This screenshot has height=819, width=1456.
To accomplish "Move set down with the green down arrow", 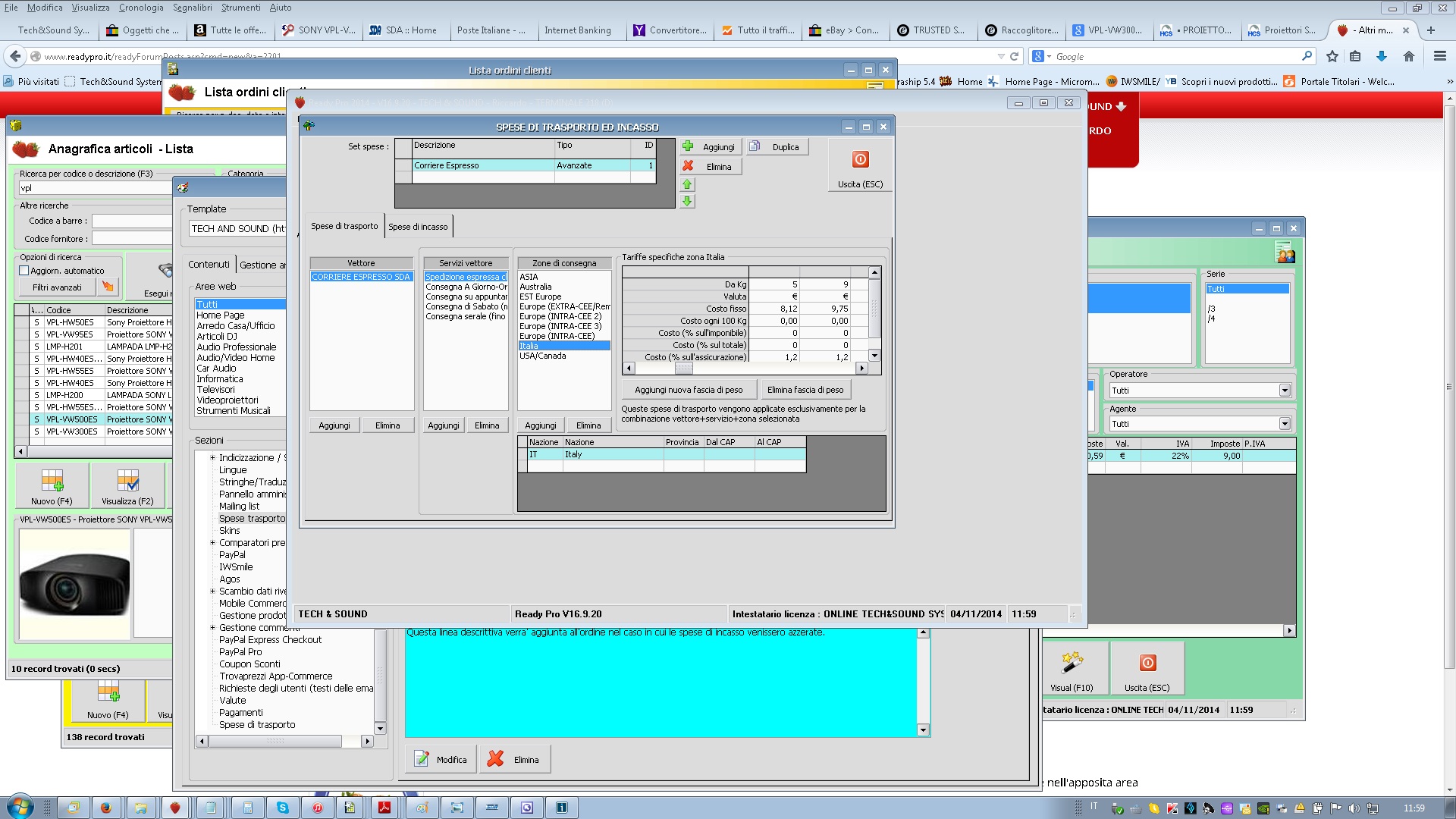I will [x=687, y=201].
